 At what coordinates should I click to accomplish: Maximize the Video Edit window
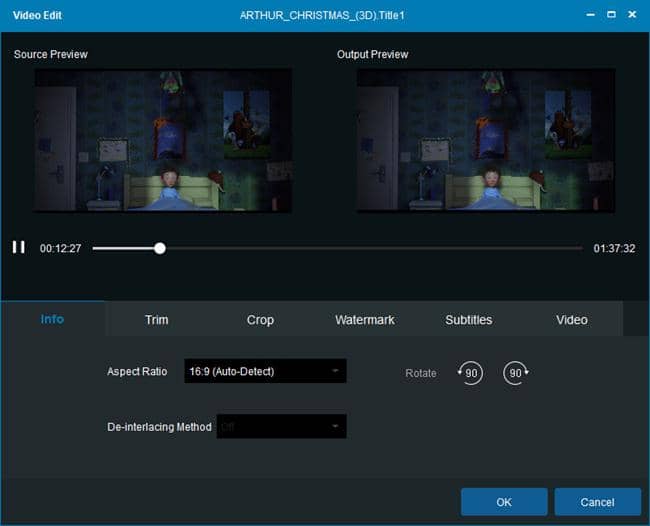(x=611, y=15)
